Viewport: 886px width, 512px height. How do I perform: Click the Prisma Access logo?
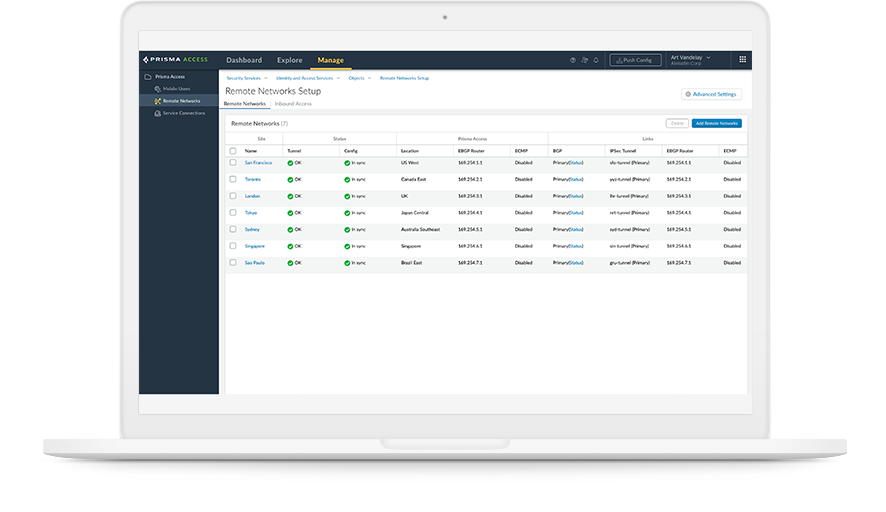pyautogui.click(x=176, y=60)
